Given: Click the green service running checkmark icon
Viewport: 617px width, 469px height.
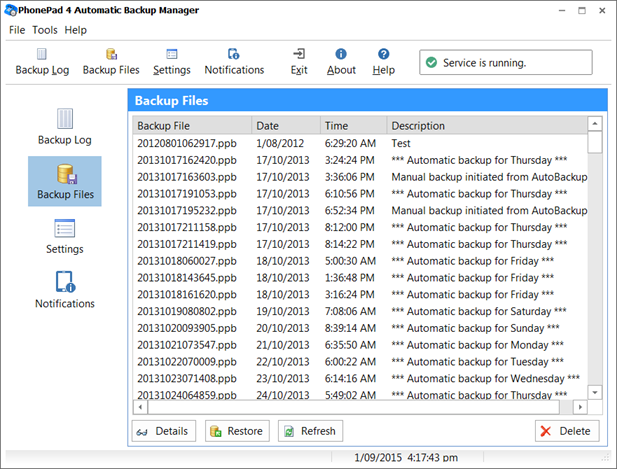Looking at the screenshot, I should (431, 63).
